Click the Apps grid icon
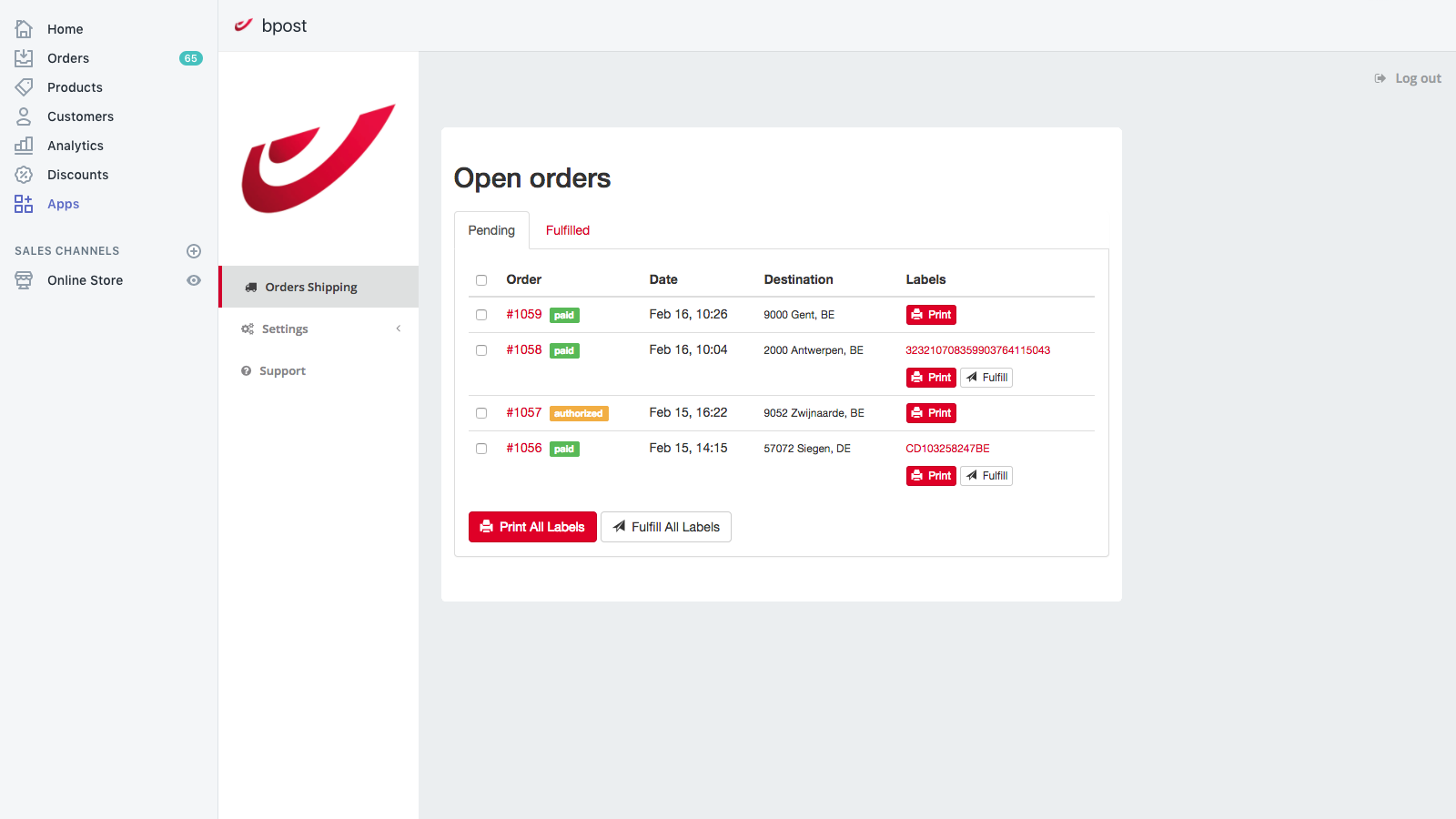The image size is (1456, 819). [24, 204]
